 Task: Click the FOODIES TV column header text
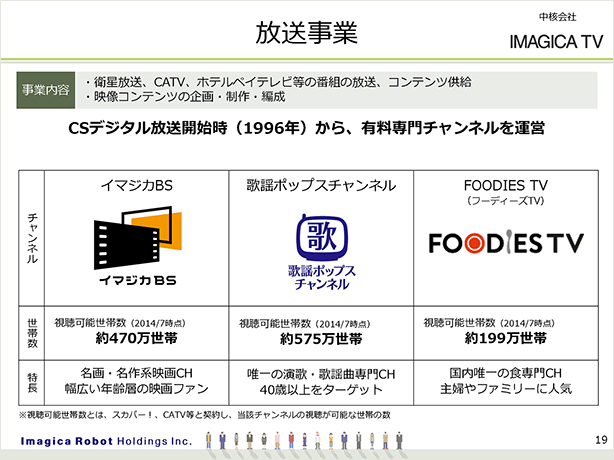pyautogui.click(x=506, y=185)
